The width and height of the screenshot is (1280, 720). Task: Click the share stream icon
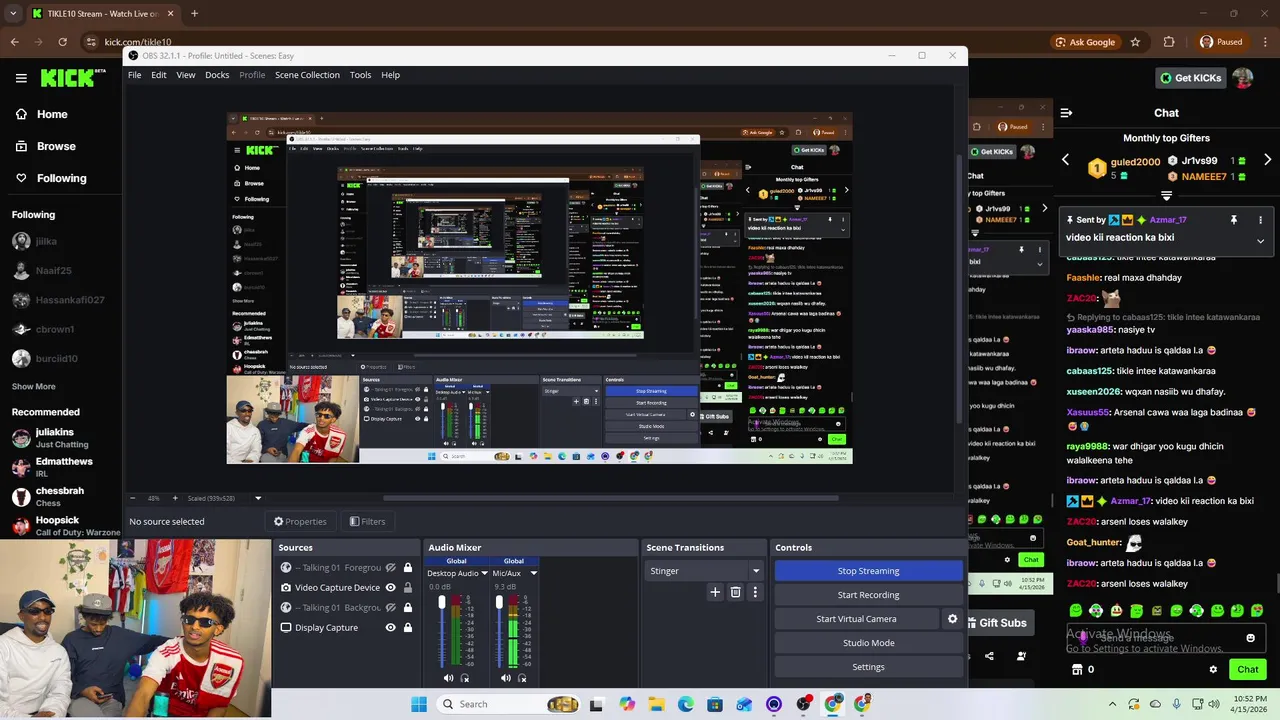(x=989, y=656)
